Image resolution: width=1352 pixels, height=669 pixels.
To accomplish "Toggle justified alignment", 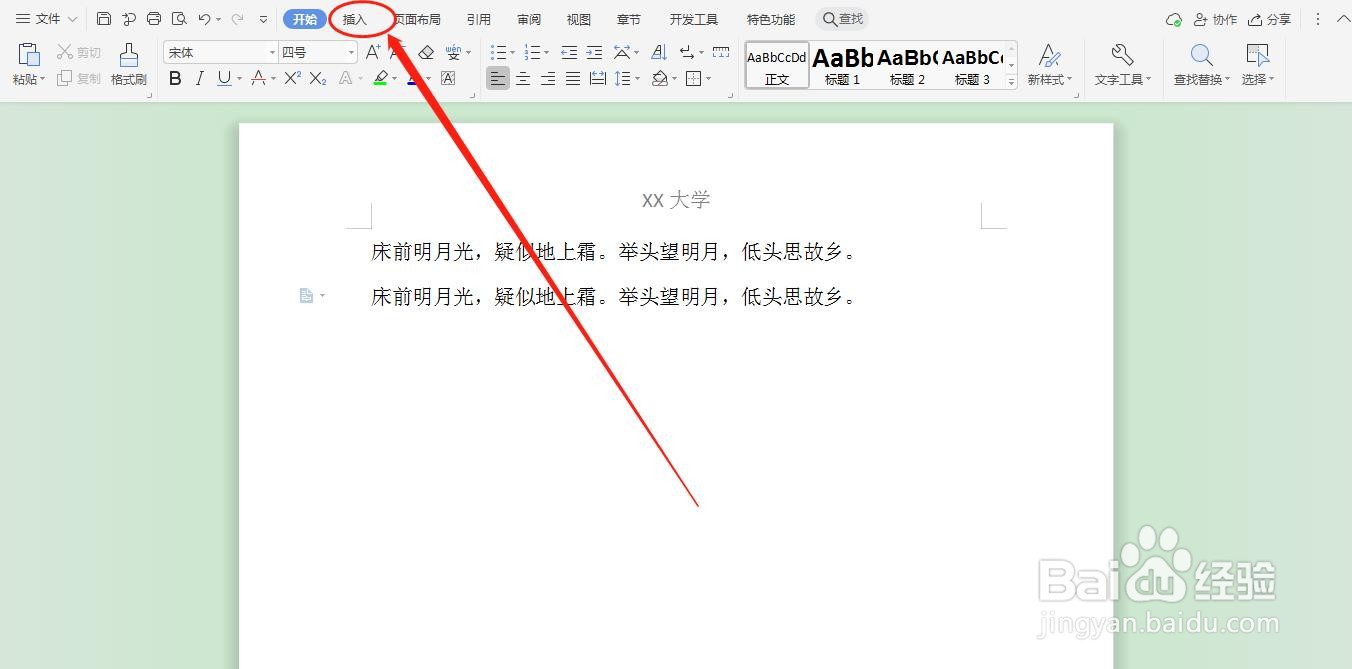I will tap(573, 78).
